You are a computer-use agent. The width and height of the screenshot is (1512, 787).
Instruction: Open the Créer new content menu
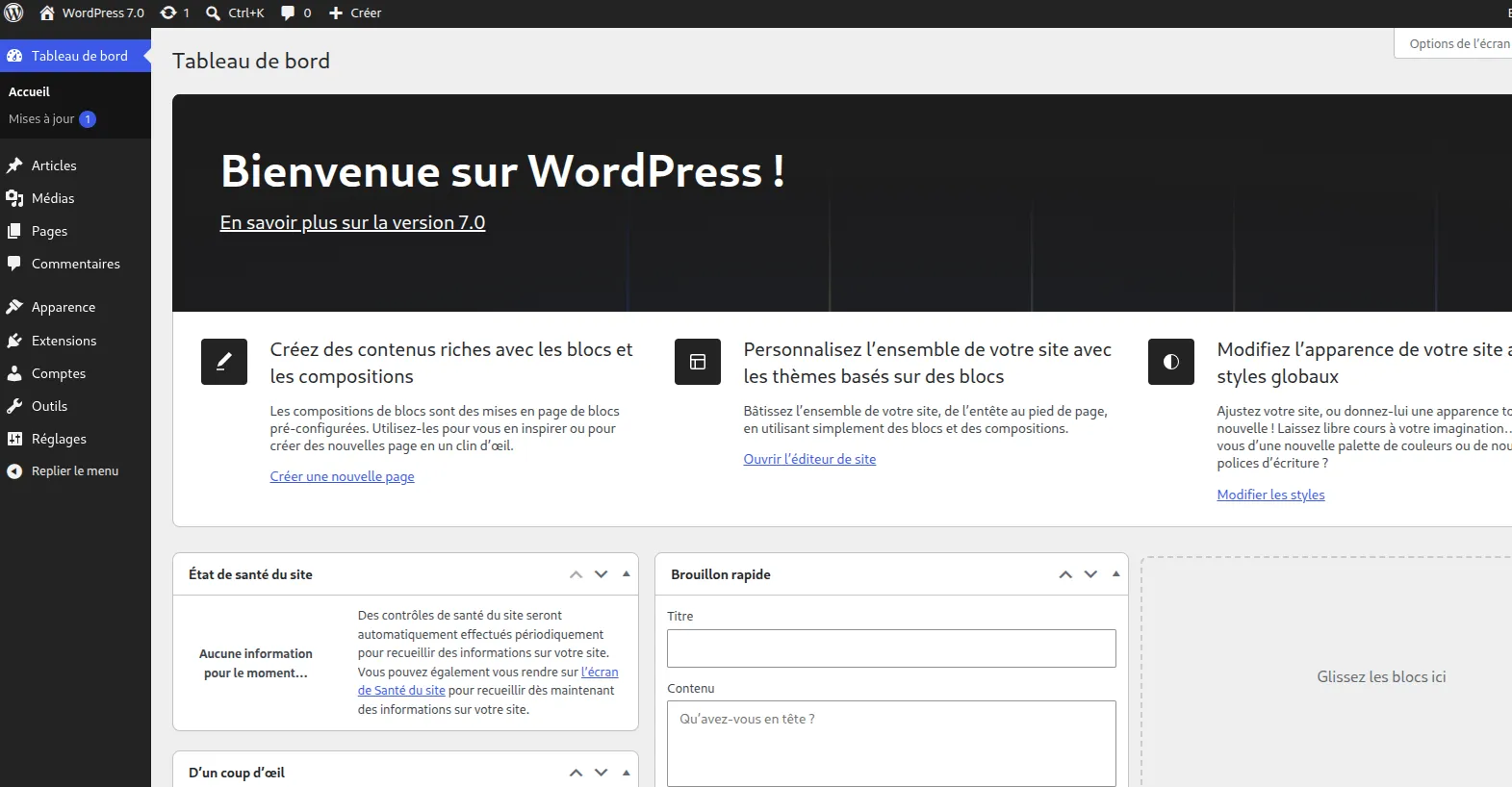[356, 13]
